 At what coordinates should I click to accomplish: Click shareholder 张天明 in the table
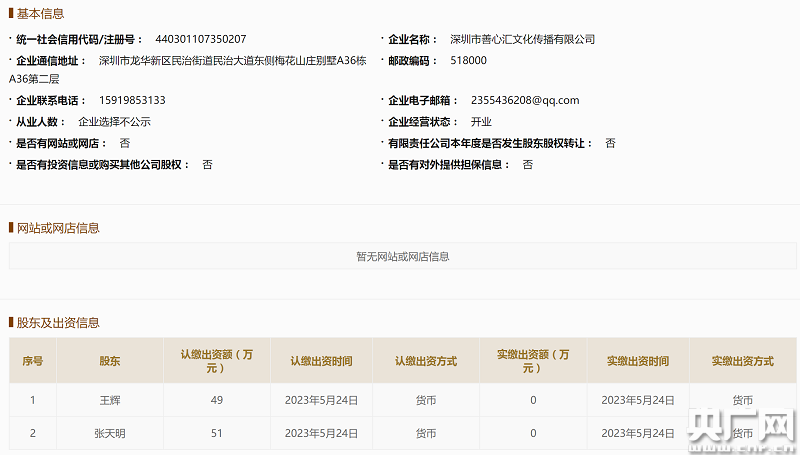[x=110, y=433]
